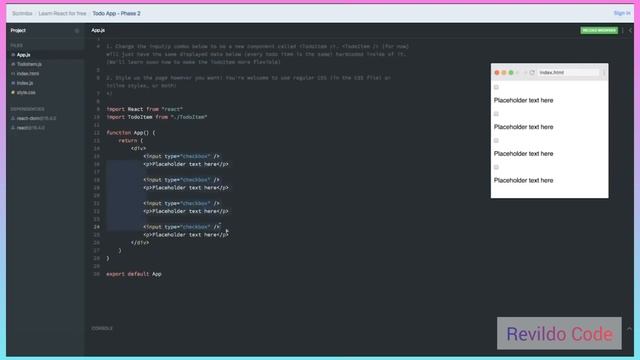The width and height of the screenshot is (640, 360).
Task: Expand the console with the up chevron
Action: click(629, 329)
